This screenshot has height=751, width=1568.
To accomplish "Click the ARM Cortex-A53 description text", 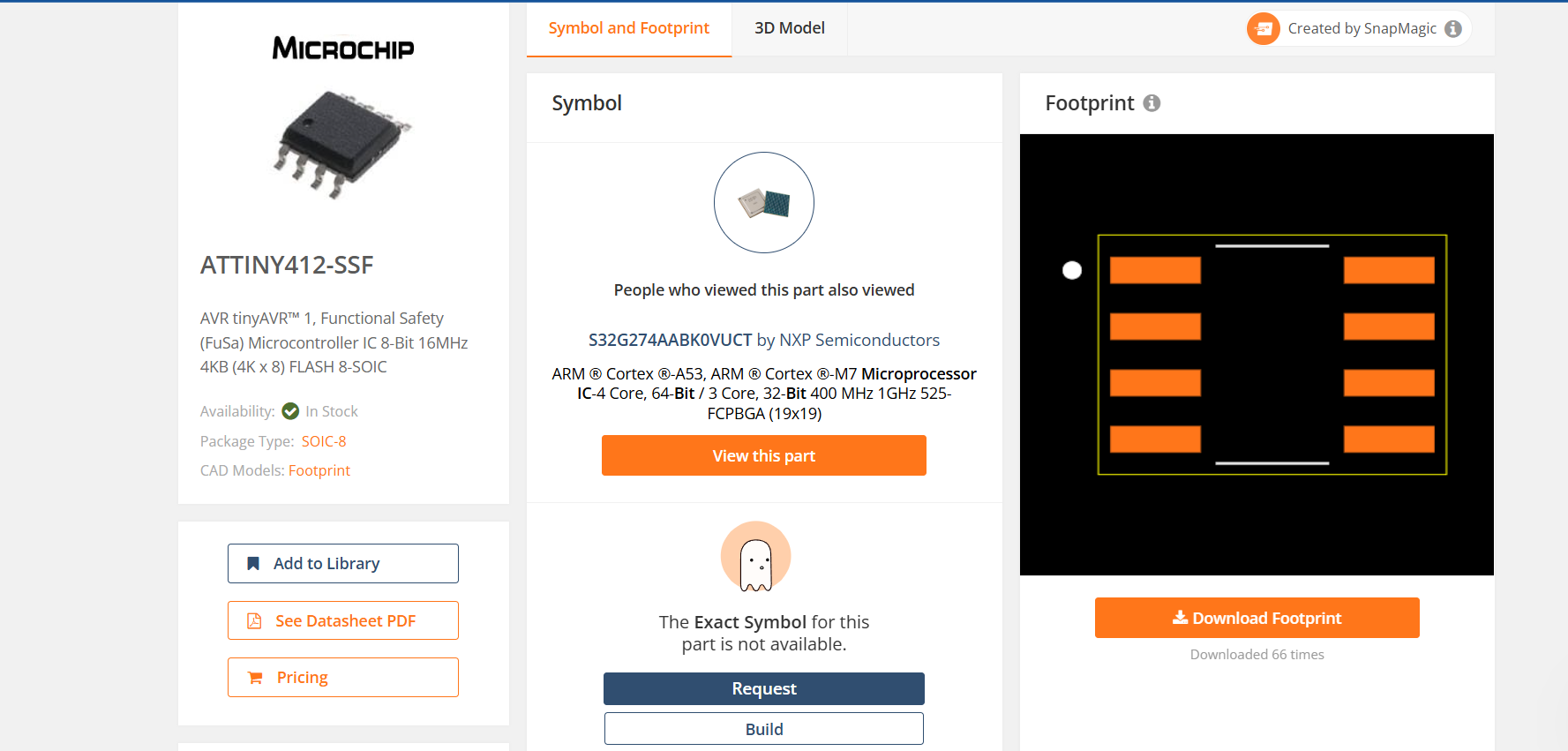I will (764, 394).
